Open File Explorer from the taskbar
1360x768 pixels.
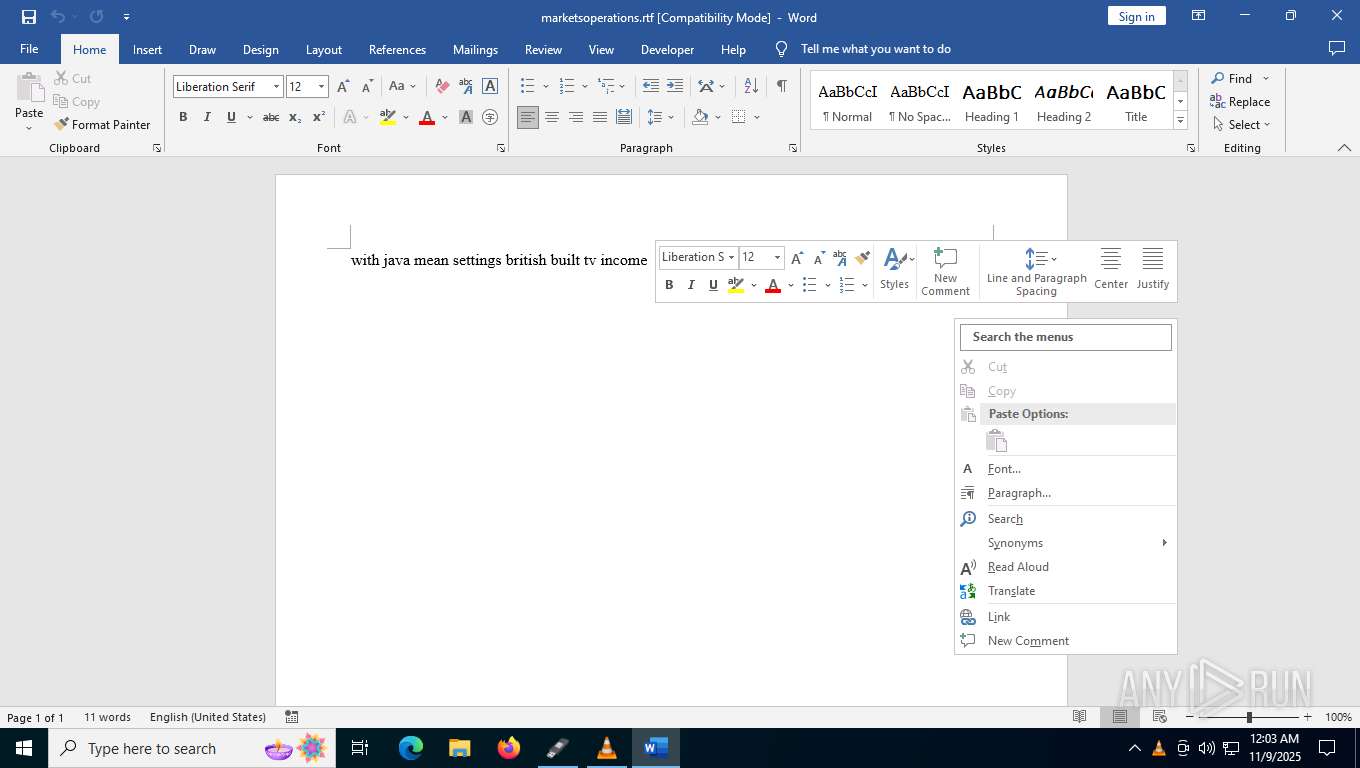click(x=460, y=748)
